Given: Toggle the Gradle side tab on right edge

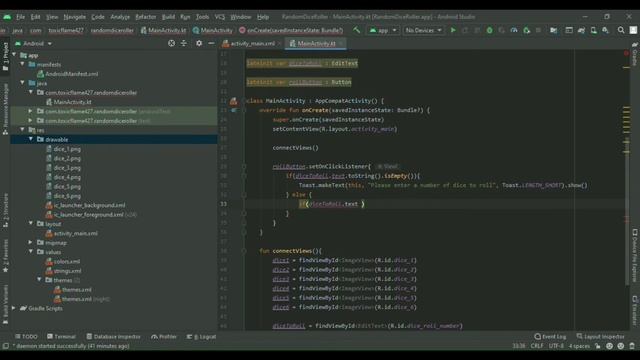Looking at the screenshot, I should coord(634,53).
